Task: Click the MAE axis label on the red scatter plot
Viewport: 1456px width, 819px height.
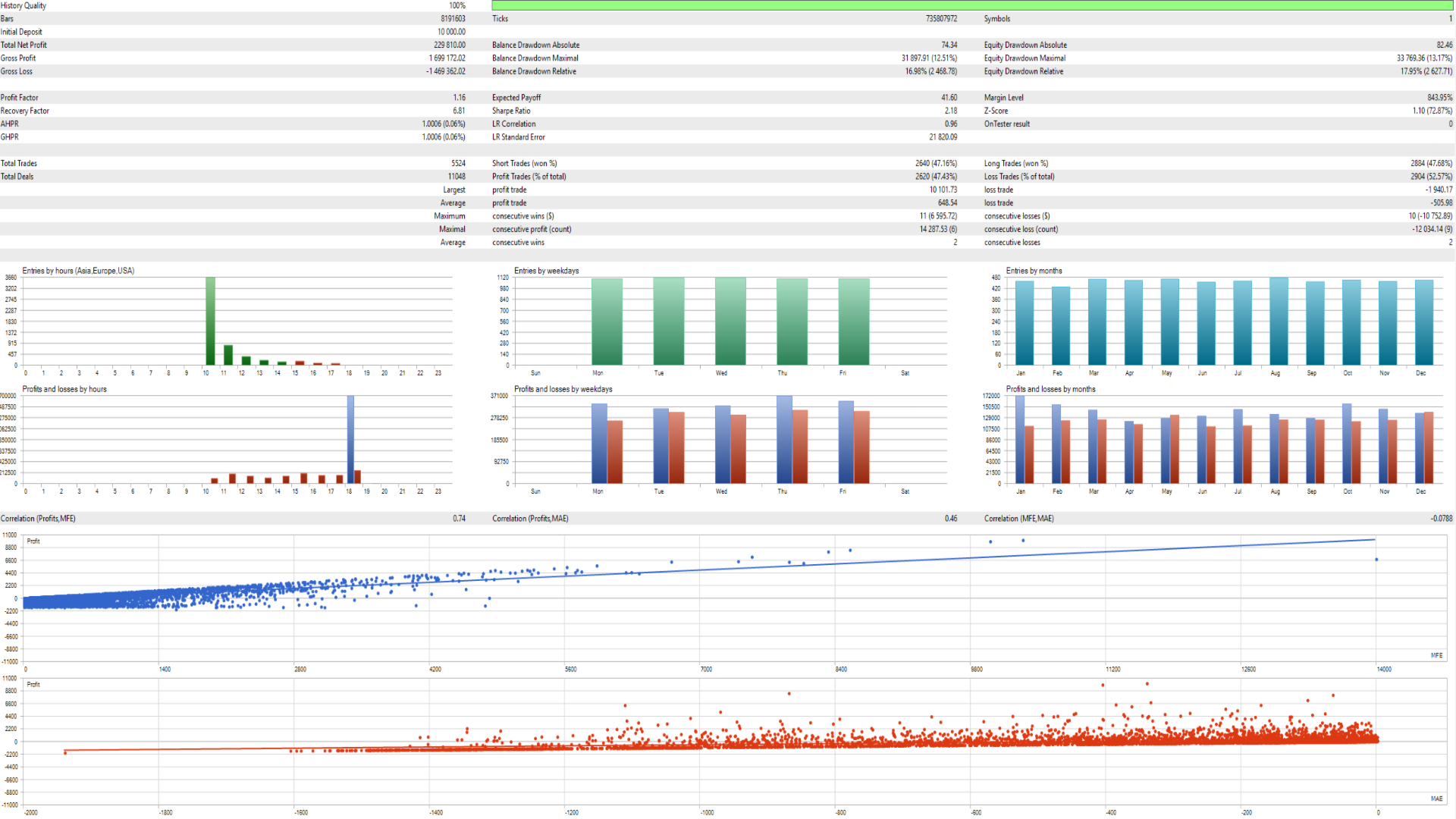Action: 1436,799
